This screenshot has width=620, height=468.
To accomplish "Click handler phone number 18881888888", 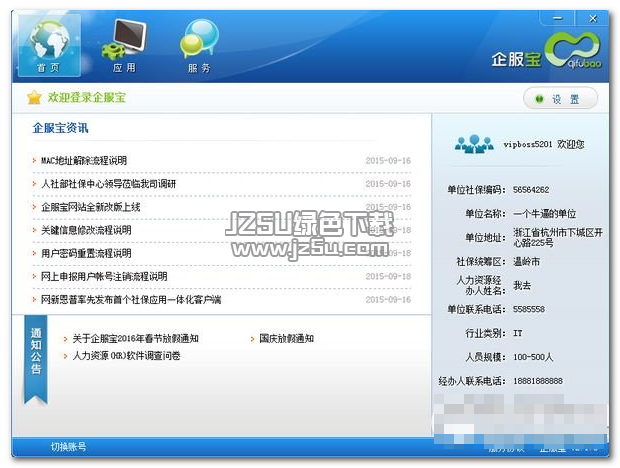I will pyautogui.click(x=538, y=381).
